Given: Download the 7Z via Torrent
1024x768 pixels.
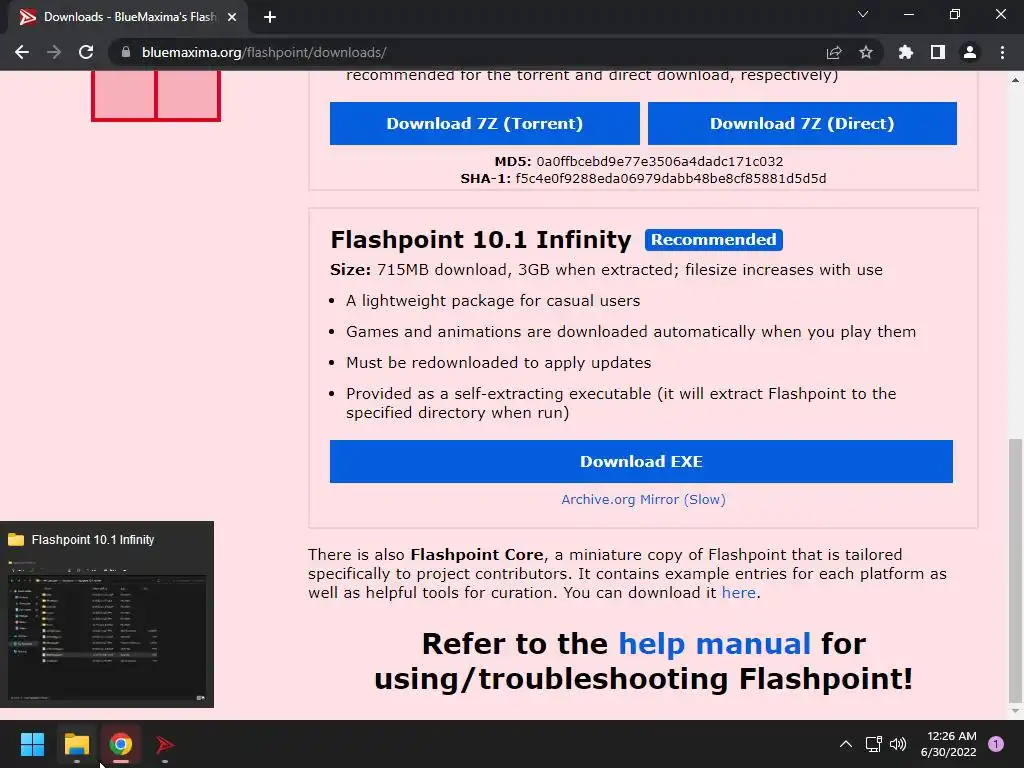Looking at the screenshot, I should click(485, 123).
